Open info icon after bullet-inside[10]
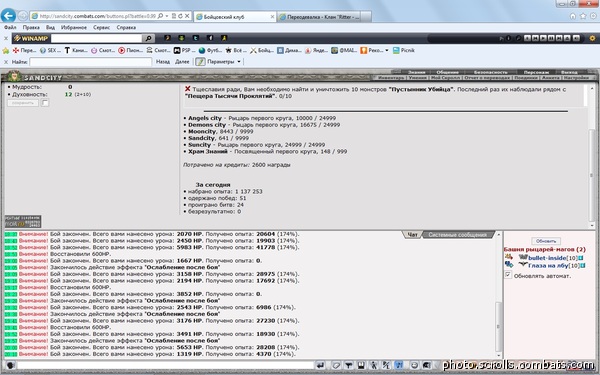The image size is (600, 375). [580, 258]
